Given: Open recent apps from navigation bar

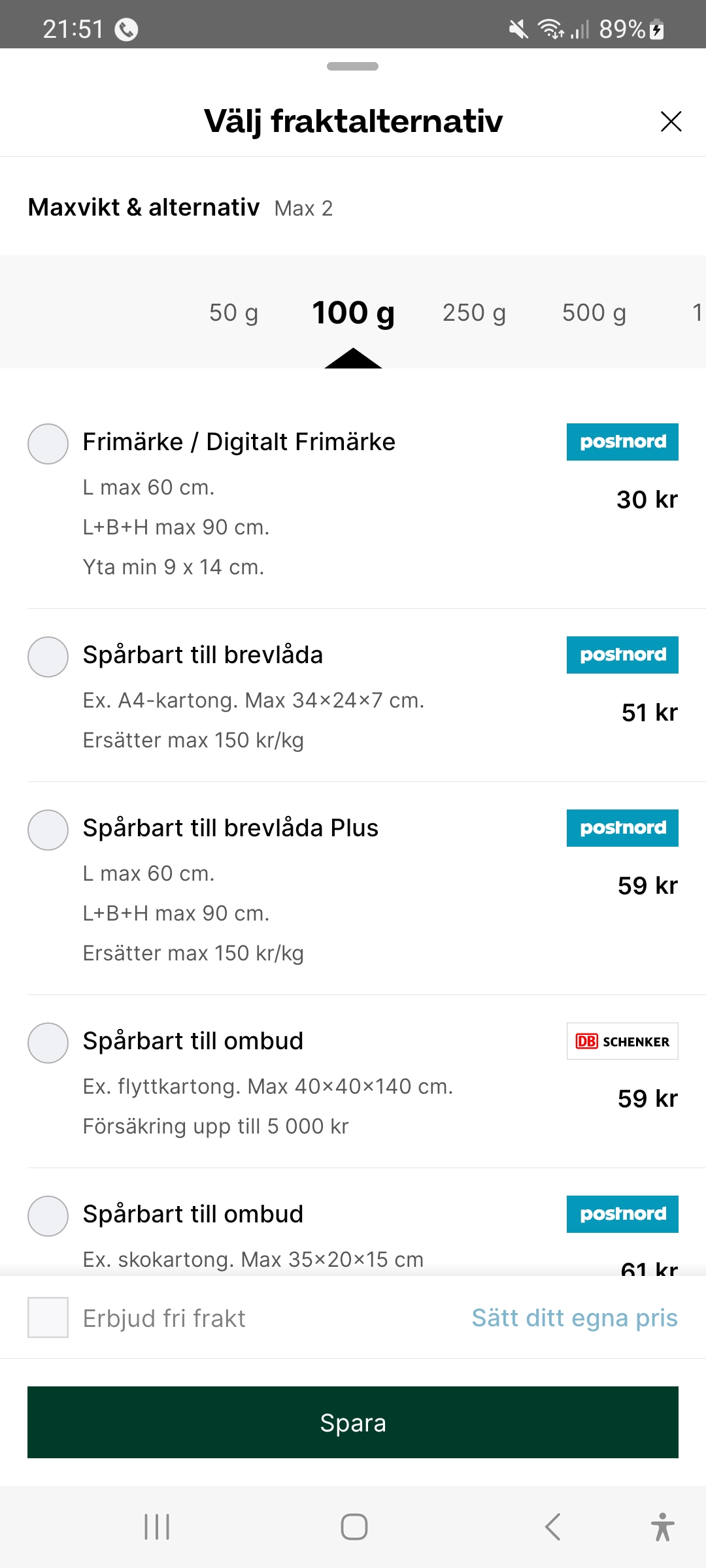Looking at the screenshot, I should [x=157, y=1527].
